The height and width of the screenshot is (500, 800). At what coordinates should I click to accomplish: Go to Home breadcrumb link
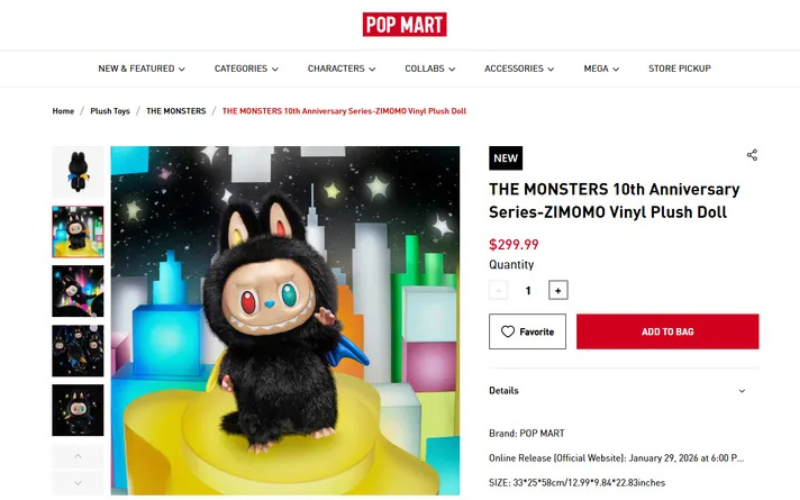pos(63,111)
